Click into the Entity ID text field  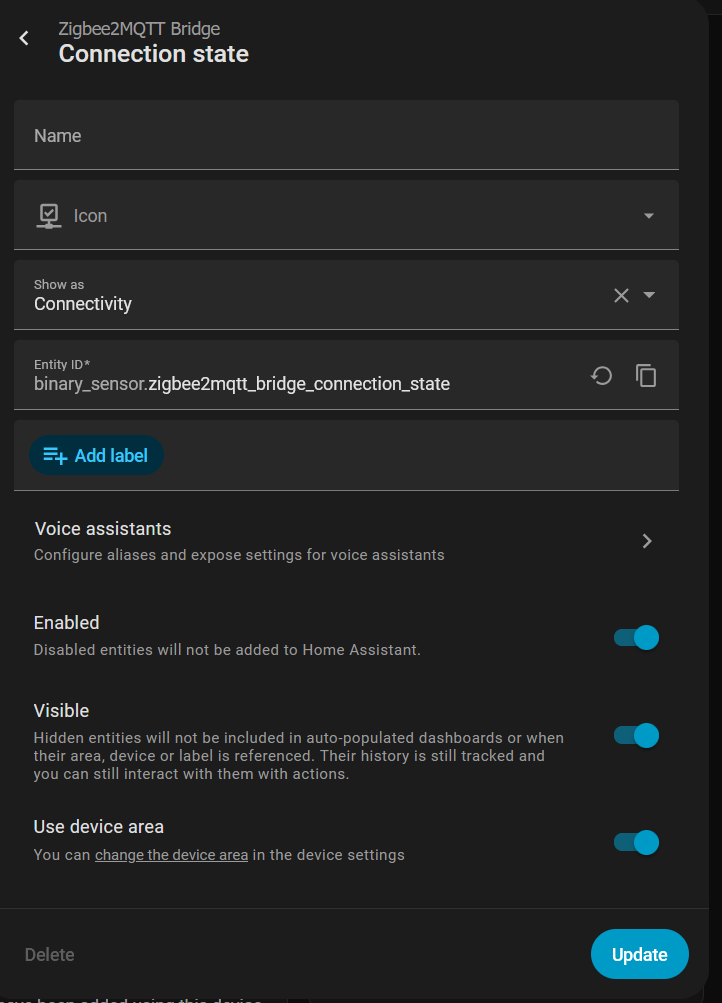tap(300, 384)
